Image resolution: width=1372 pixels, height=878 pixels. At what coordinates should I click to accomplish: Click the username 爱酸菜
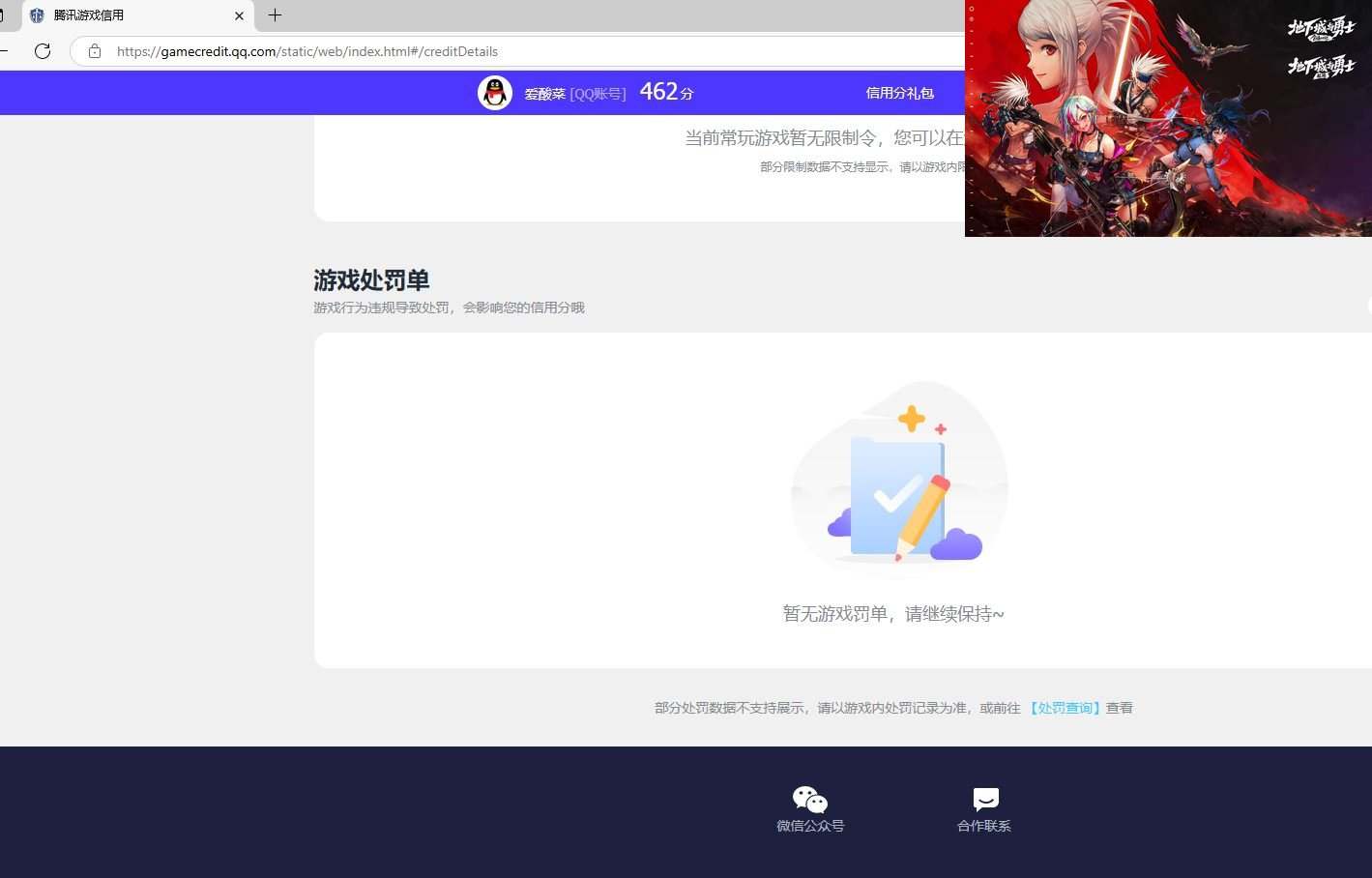click(544, 94)
